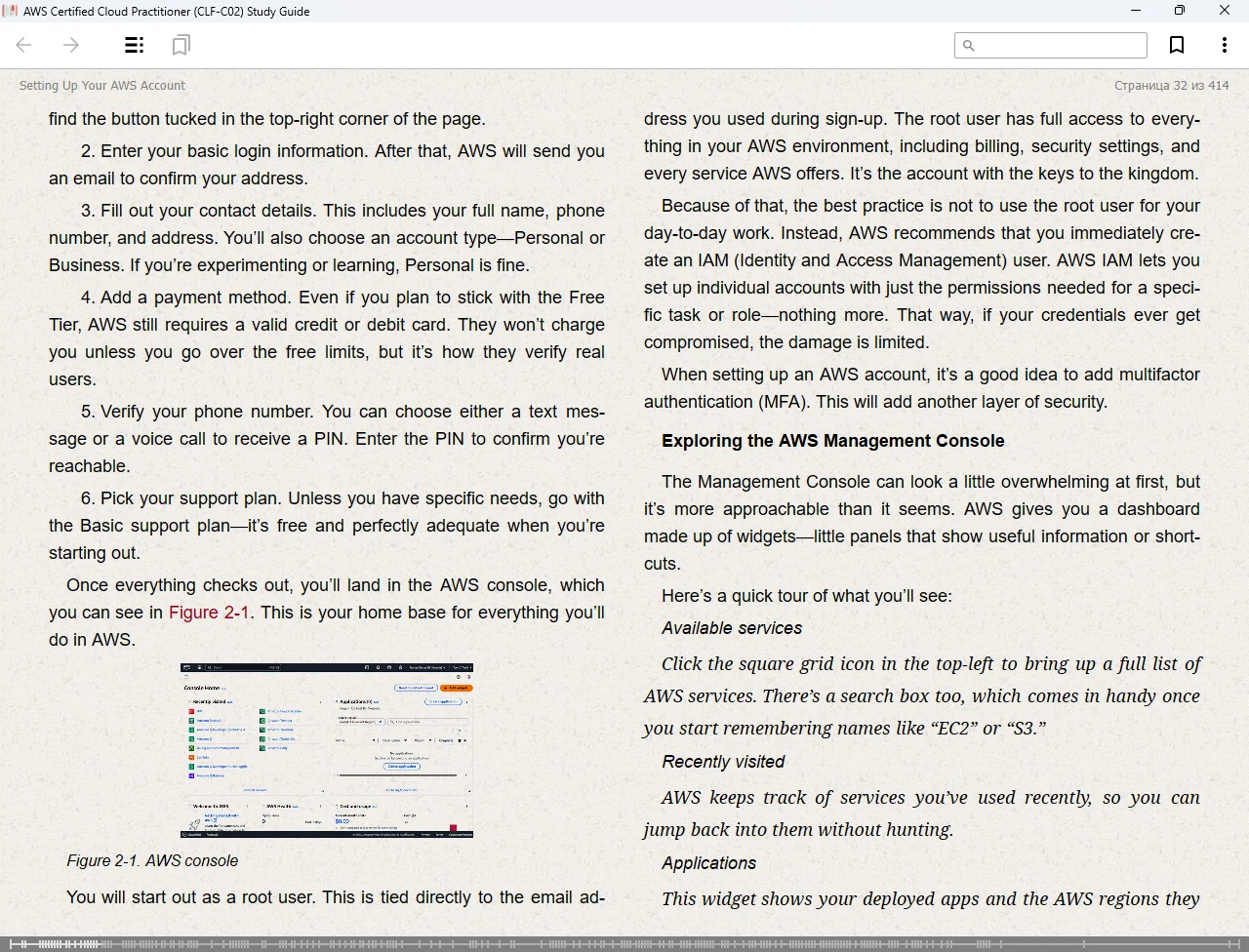Jump to the start of progress timeline

pyautogui.click(x=12, y=943)
